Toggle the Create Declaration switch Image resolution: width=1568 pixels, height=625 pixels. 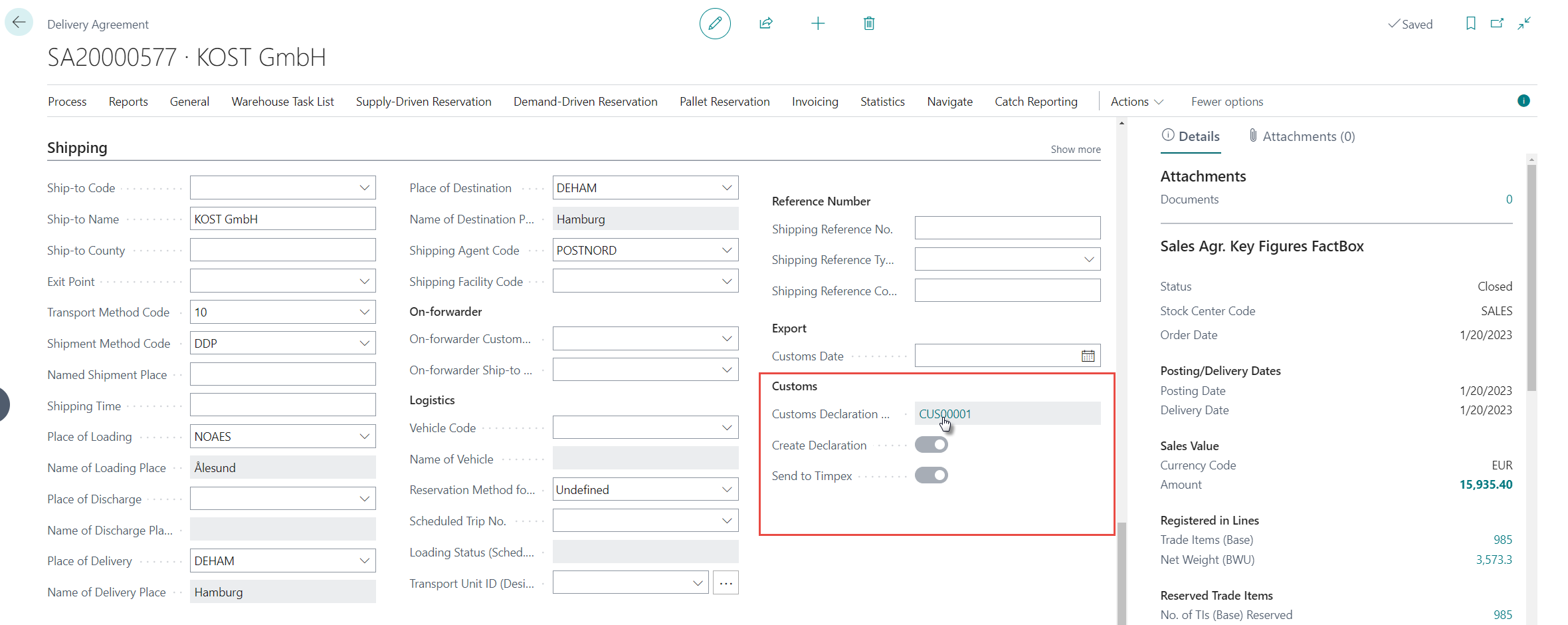point(931,445)
